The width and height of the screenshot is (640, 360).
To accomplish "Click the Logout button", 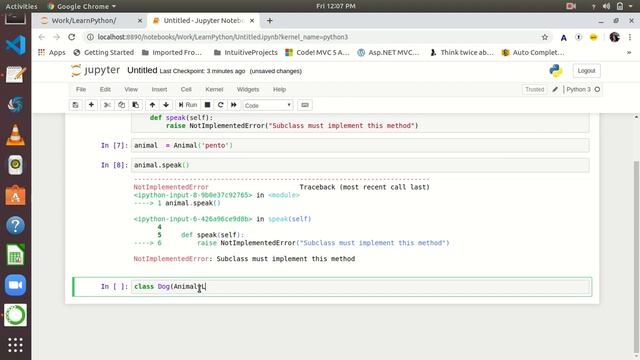I will 587,71.
